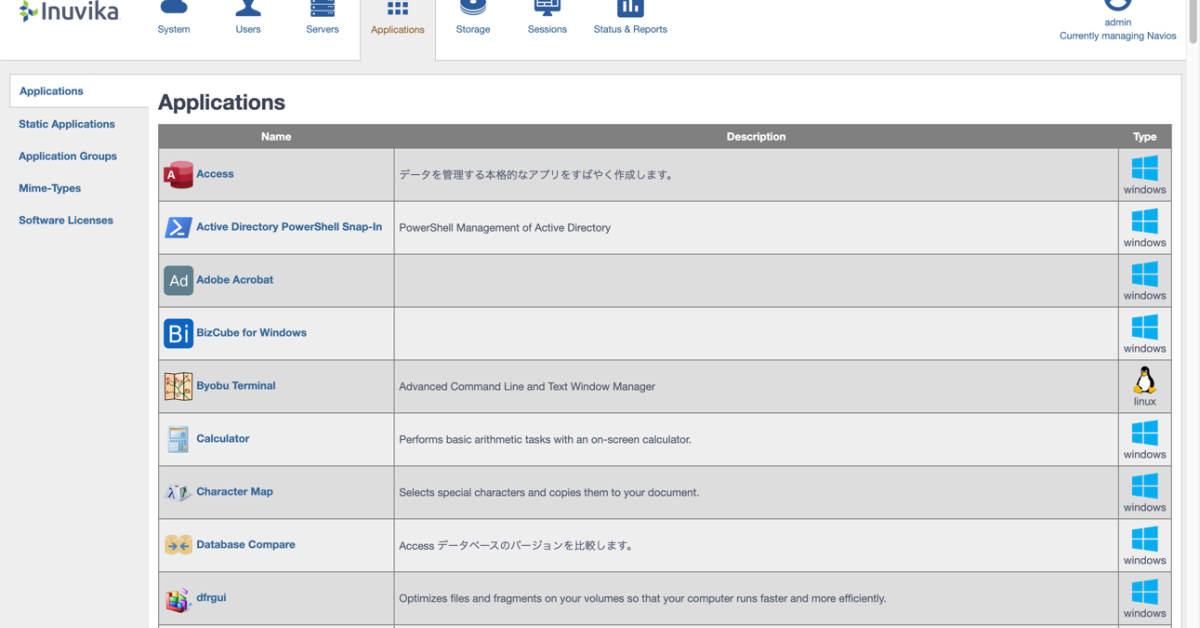1200x628 pixels.
Task: Click 'Currently managing Navios' text
Action: [1118, 36]
